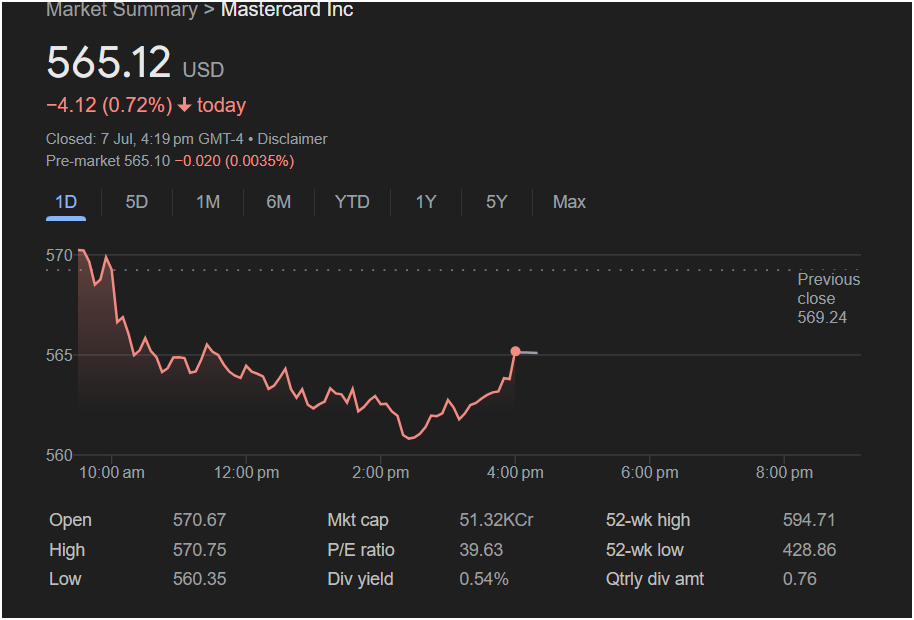Click the red closing price dot on chart
The width and height of the screenshot is (914, 620).
pyautogui.click(x=515, y=351)
